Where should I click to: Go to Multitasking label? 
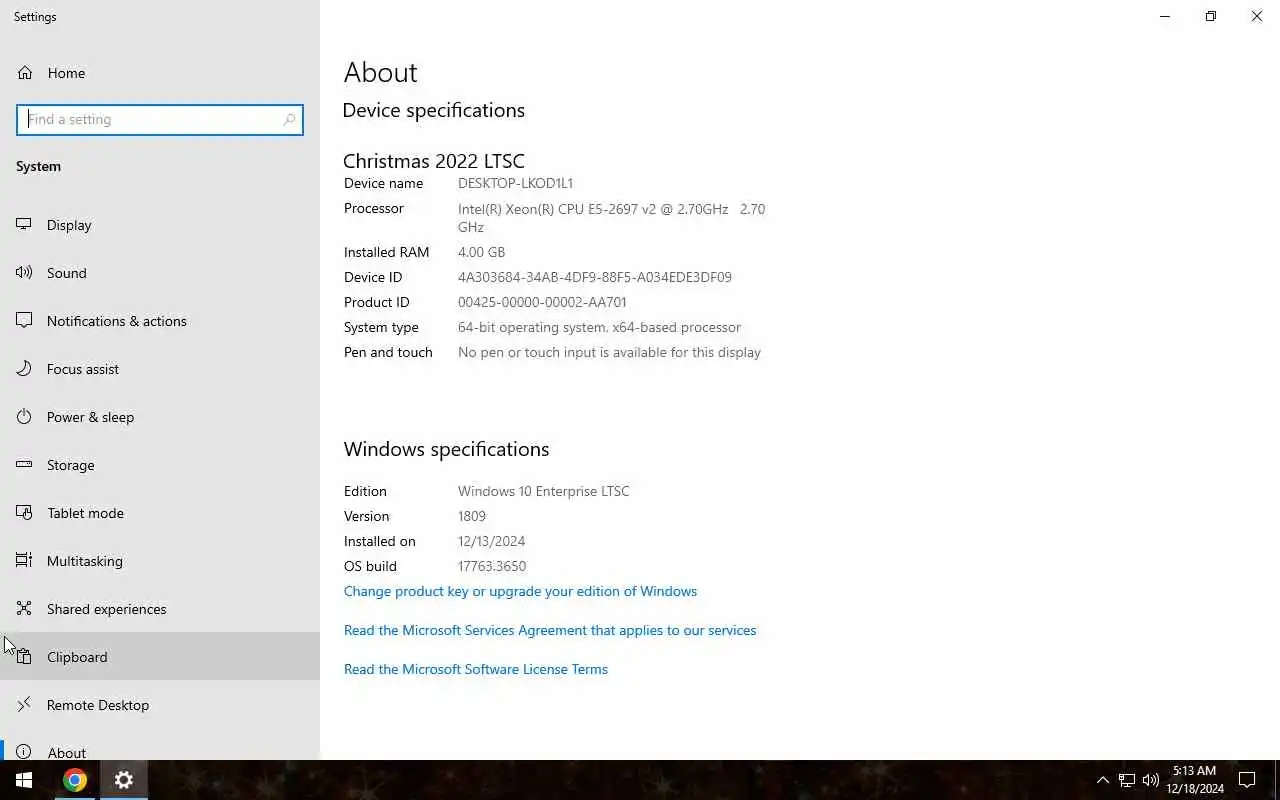85,561
